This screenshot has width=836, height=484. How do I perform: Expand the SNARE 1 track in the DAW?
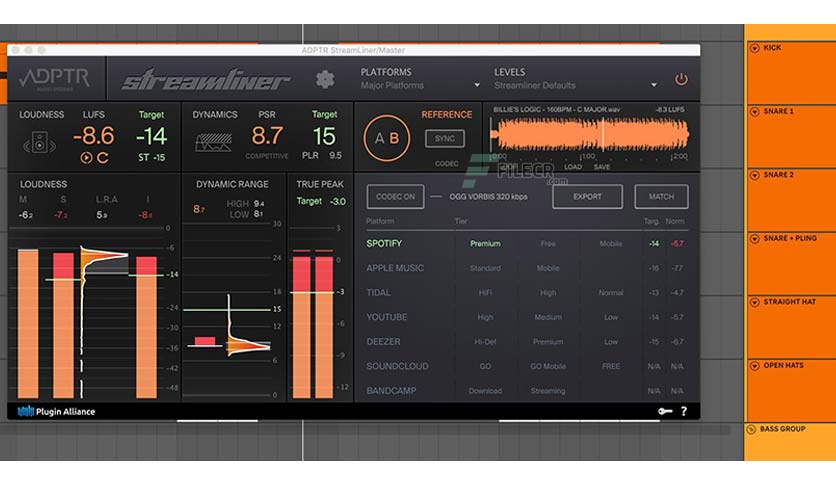pyautogui.click(x=754, y=111)
